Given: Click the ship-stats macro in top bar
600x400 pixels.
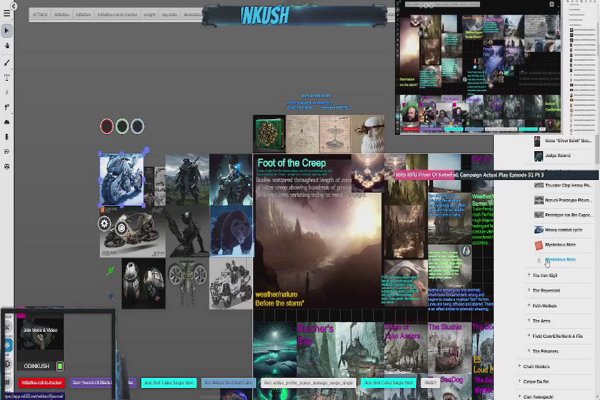Looking at the screenshot, I should (x=170, y=15).
